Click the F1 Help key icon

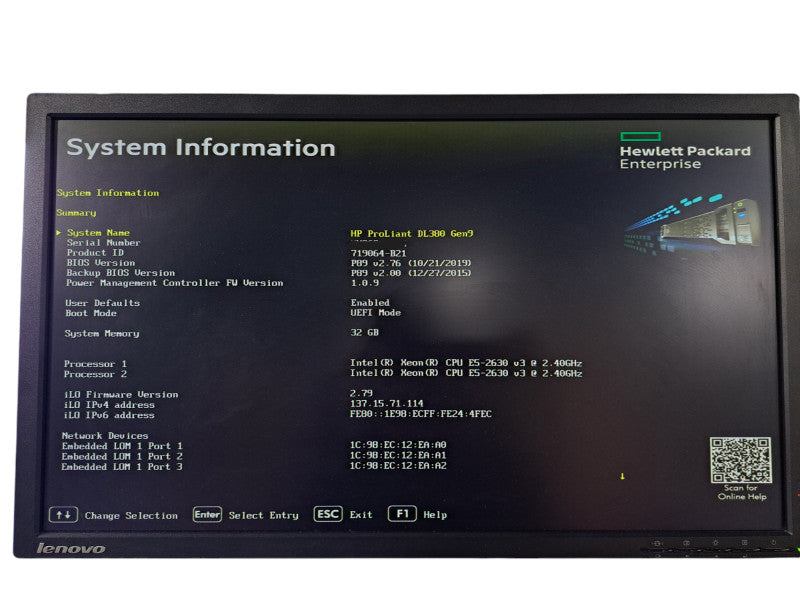[402, 513]
